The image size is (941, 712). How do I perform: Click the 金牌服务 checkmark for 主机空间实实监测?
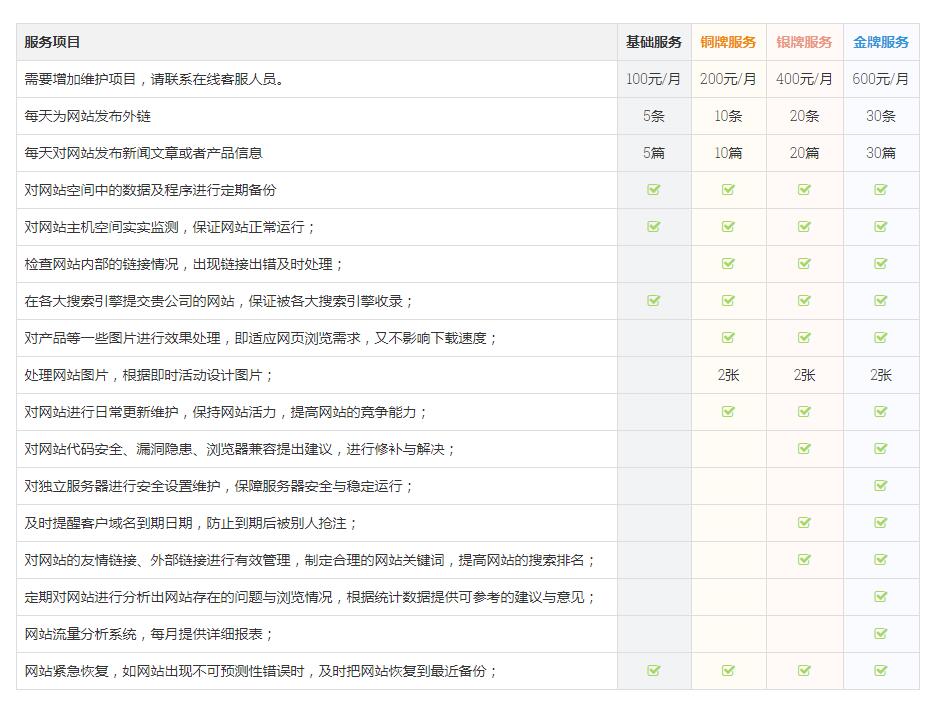[880, 226]
